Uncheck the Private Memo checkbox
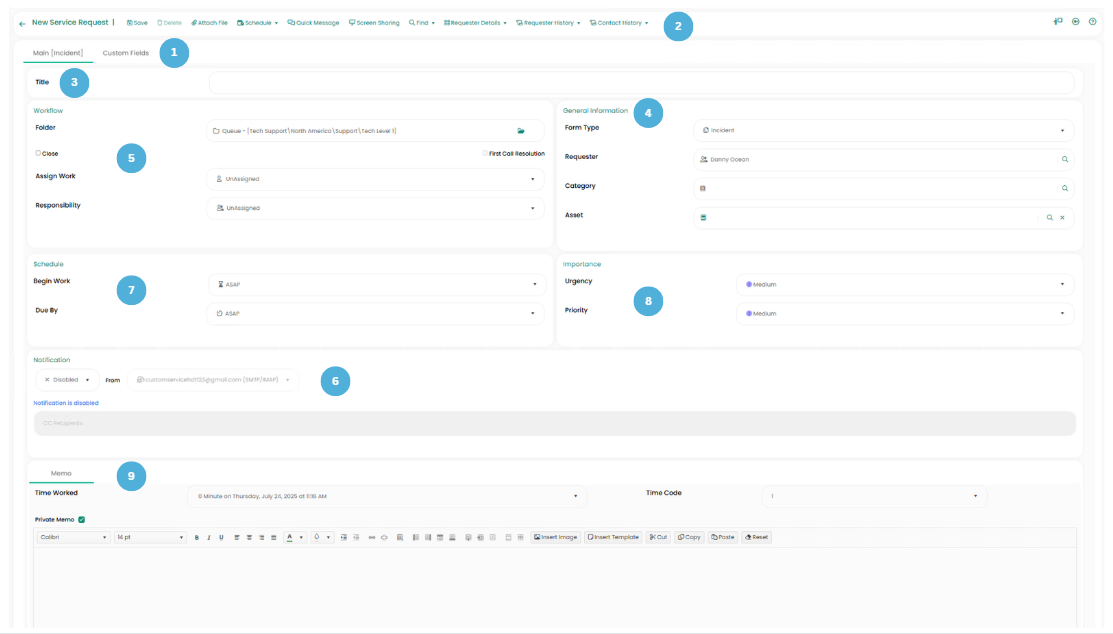 click(x=81, y=519)
